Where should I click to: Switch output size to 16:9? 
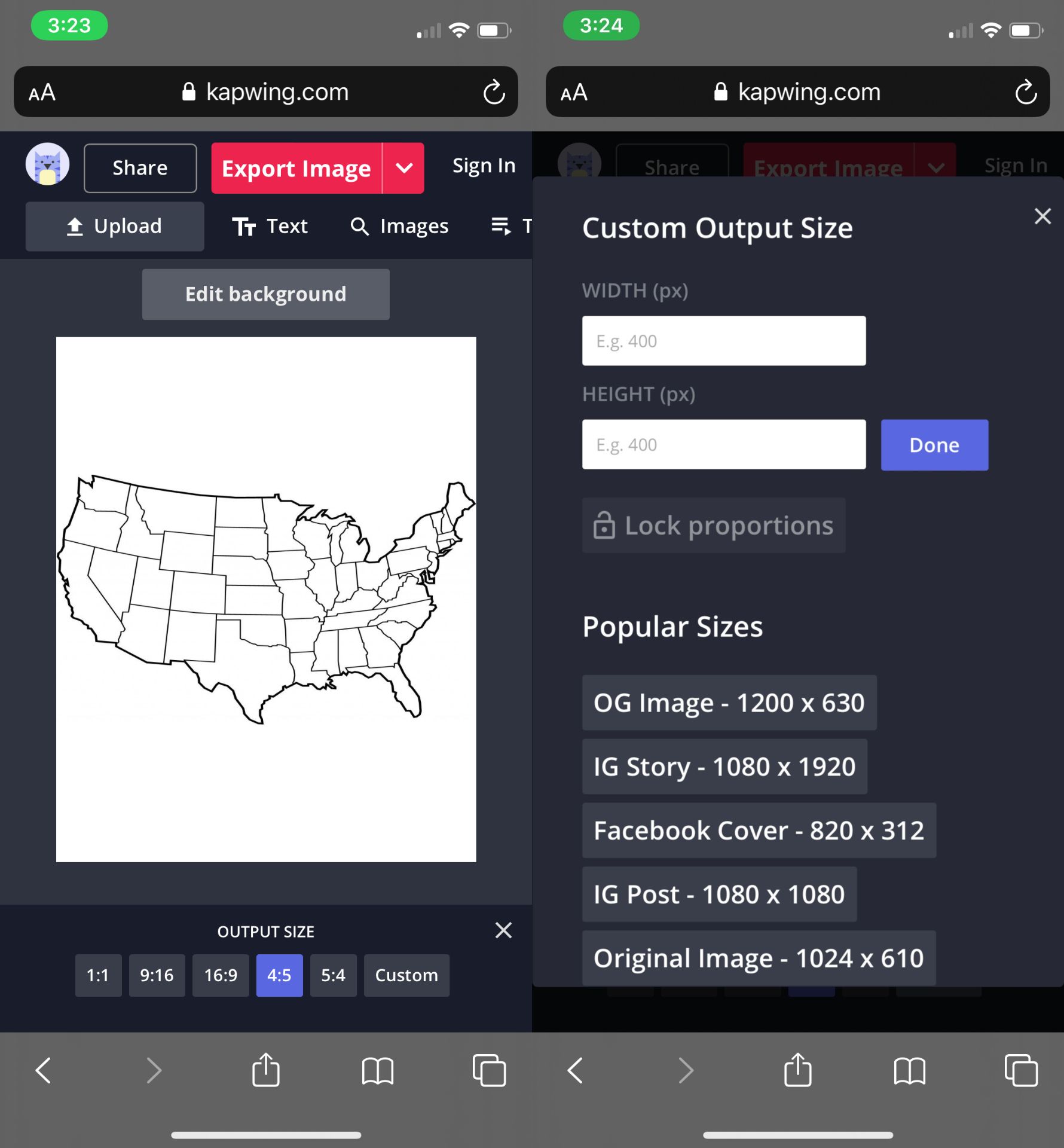click(x=220, y=975)
